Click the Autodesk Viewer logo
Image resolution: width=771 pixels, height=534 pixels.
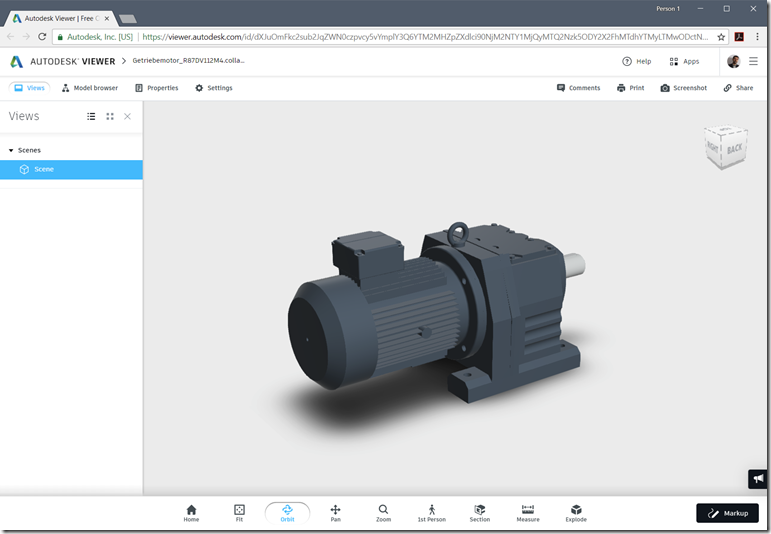[62, 61]
